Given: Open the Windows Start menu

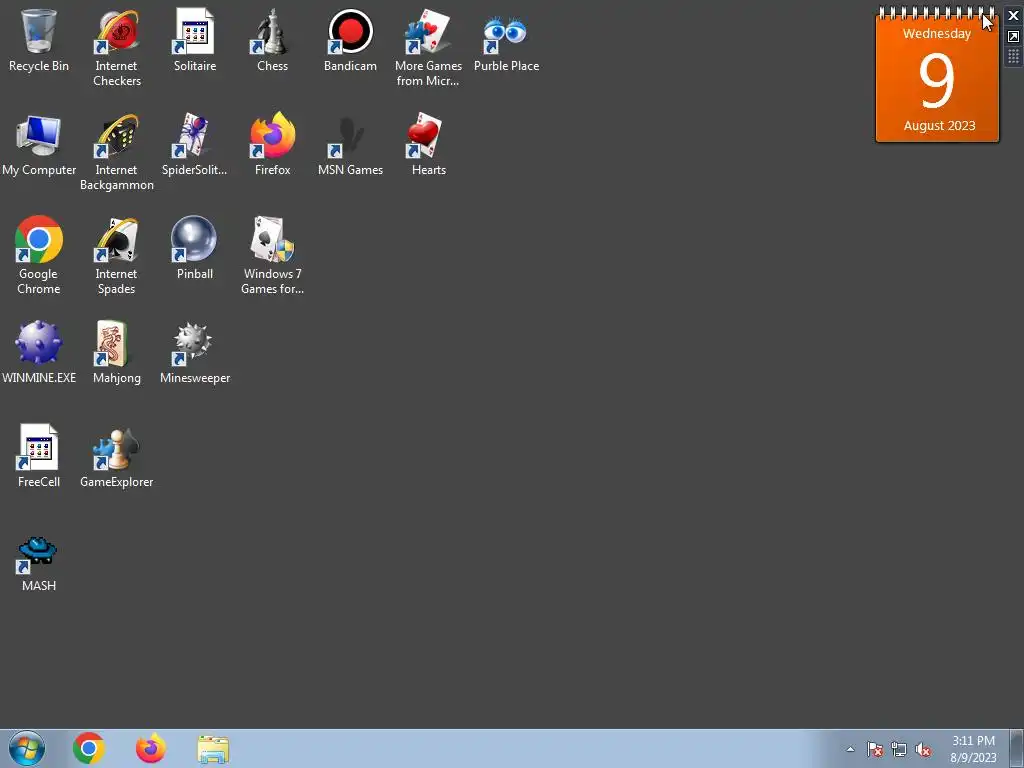Looking at the screenshot, I should pyautogui.click(x=27, y=748).
